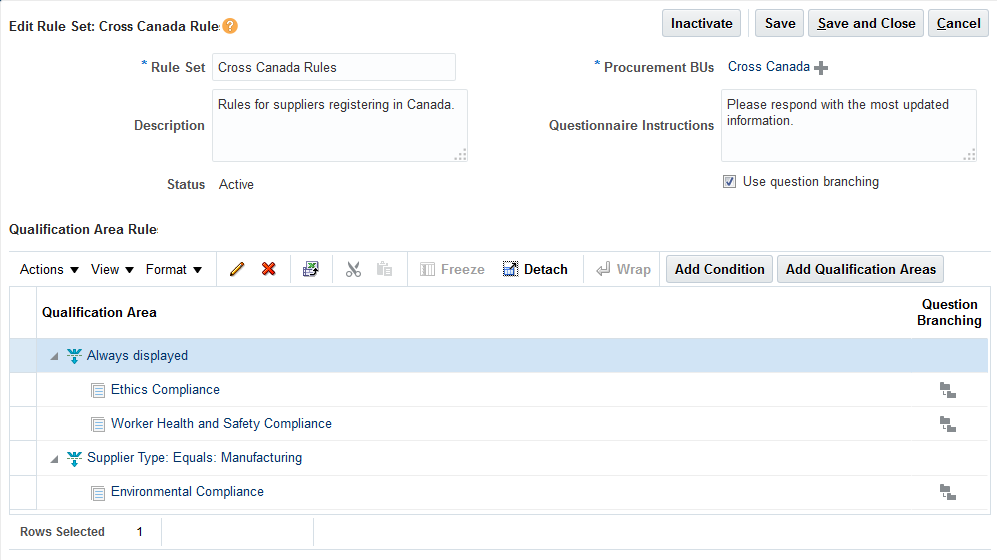
Task: Add a Procurement BU with plus icon
Action: point(821,68)
